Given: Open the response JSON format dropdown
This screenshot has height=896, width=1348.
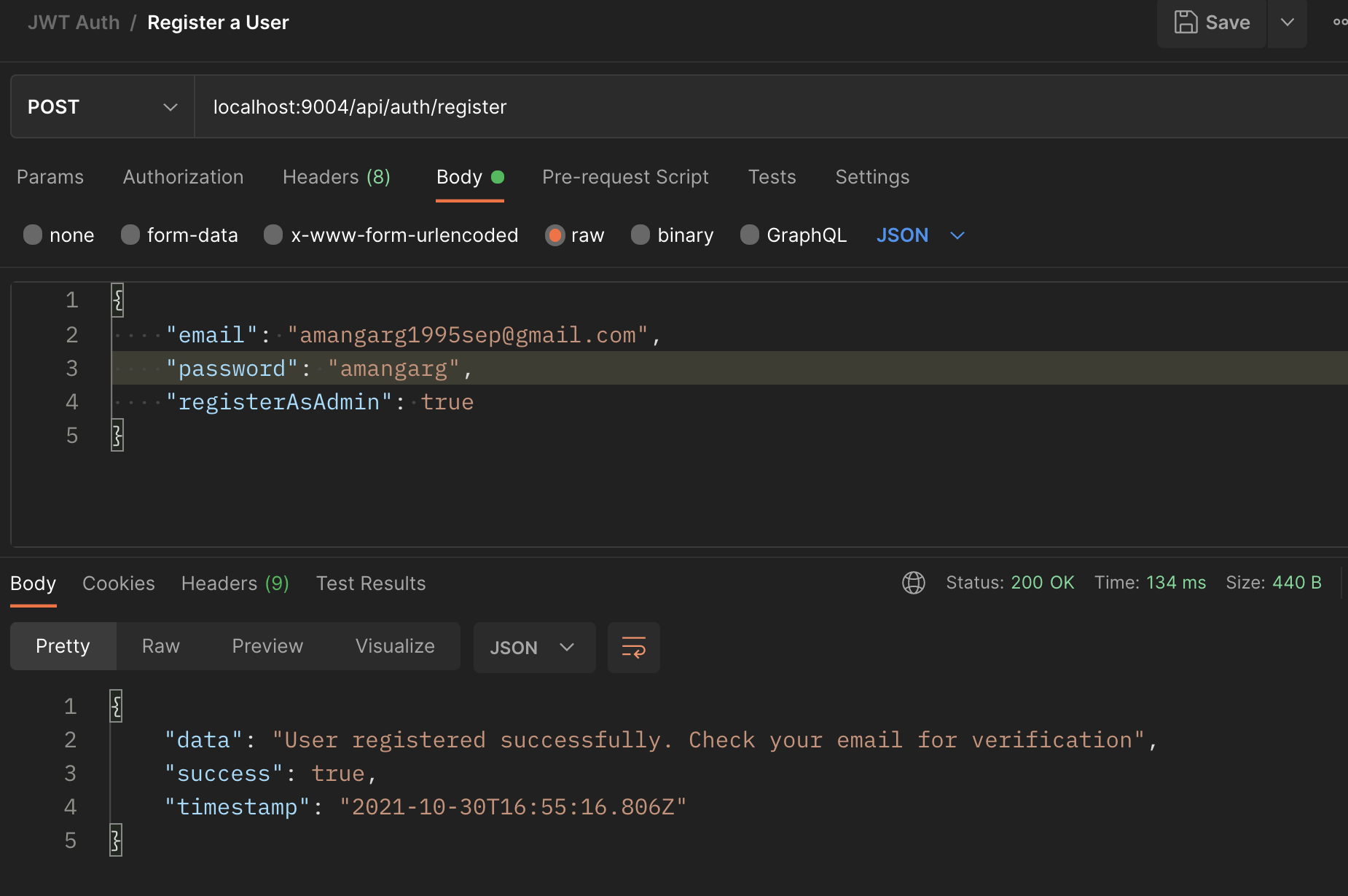Looking at the screenshot, I should point(534,648).
